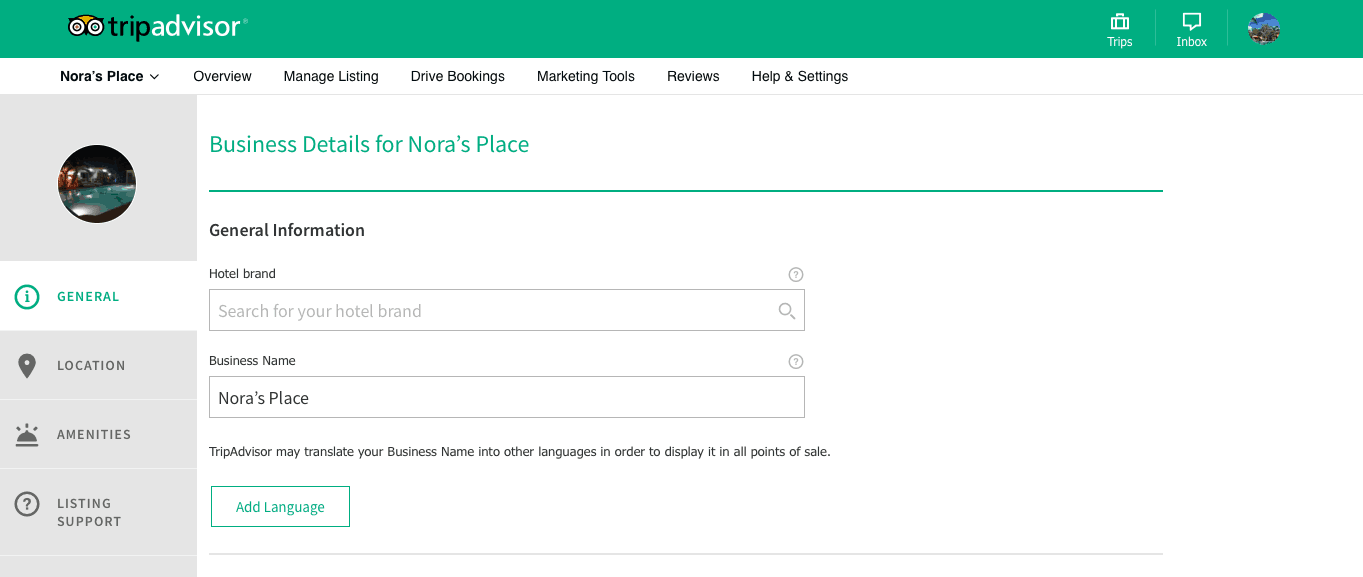This screenshot has width=1363, height=577.
Task: Click the Amenities bell icon in sidebar
Action: coord(27,435)
